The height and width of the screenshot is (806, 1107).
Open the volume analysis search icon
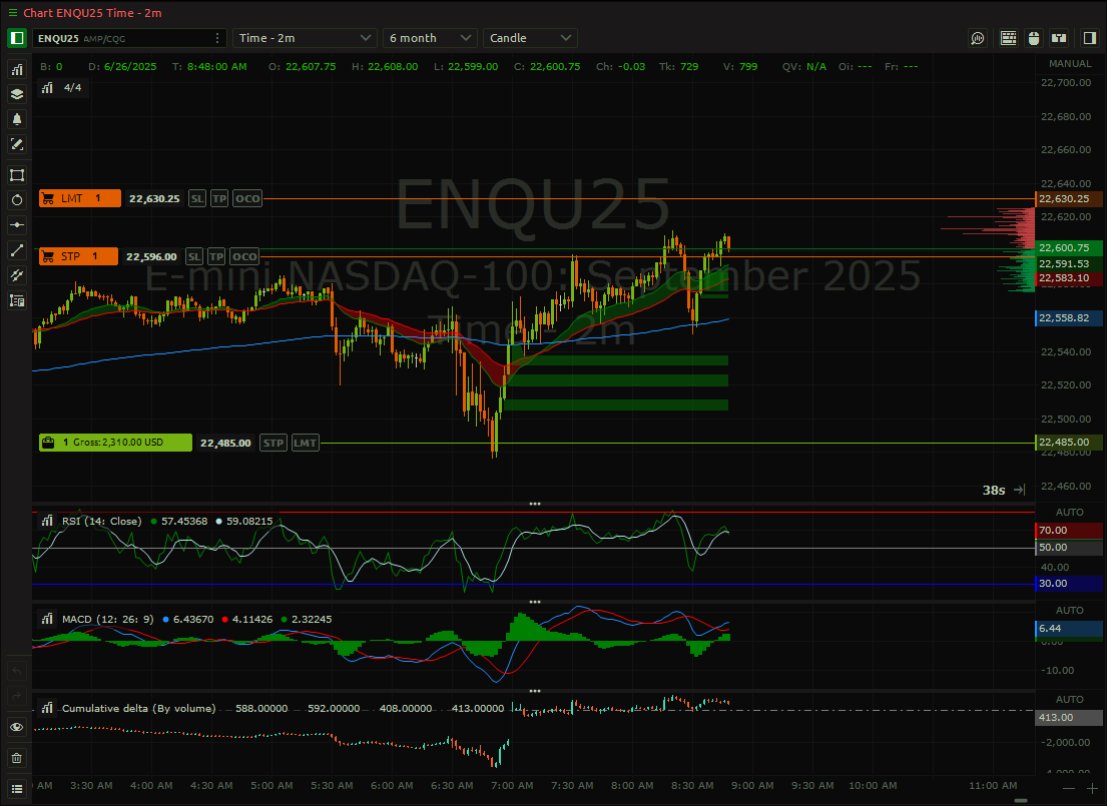977,38
